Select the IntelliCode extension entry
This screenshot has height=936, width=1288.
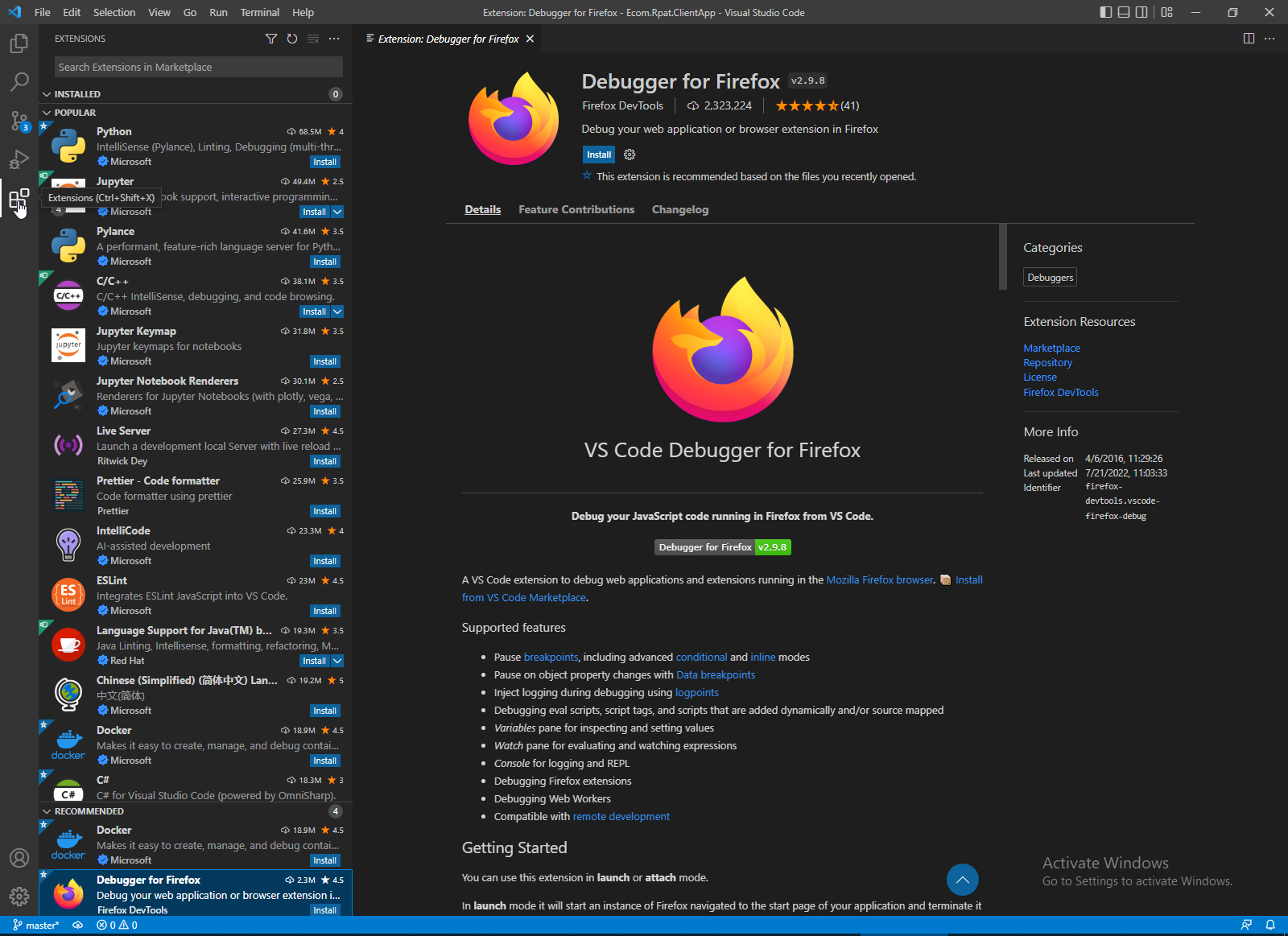click(x=196, y=546)
